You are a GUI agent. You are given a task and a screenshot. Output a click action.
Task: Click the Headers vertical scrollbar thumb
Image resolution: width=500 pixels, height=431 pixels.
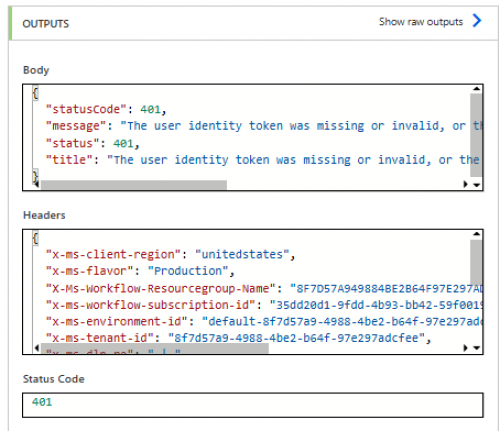click(476, 262)
